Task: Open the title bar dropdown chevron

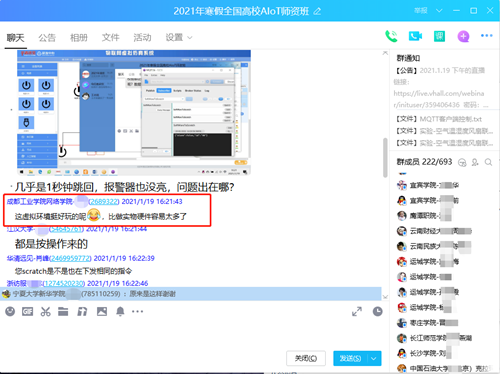Action: pyautogui.click(x=439, y=11)
